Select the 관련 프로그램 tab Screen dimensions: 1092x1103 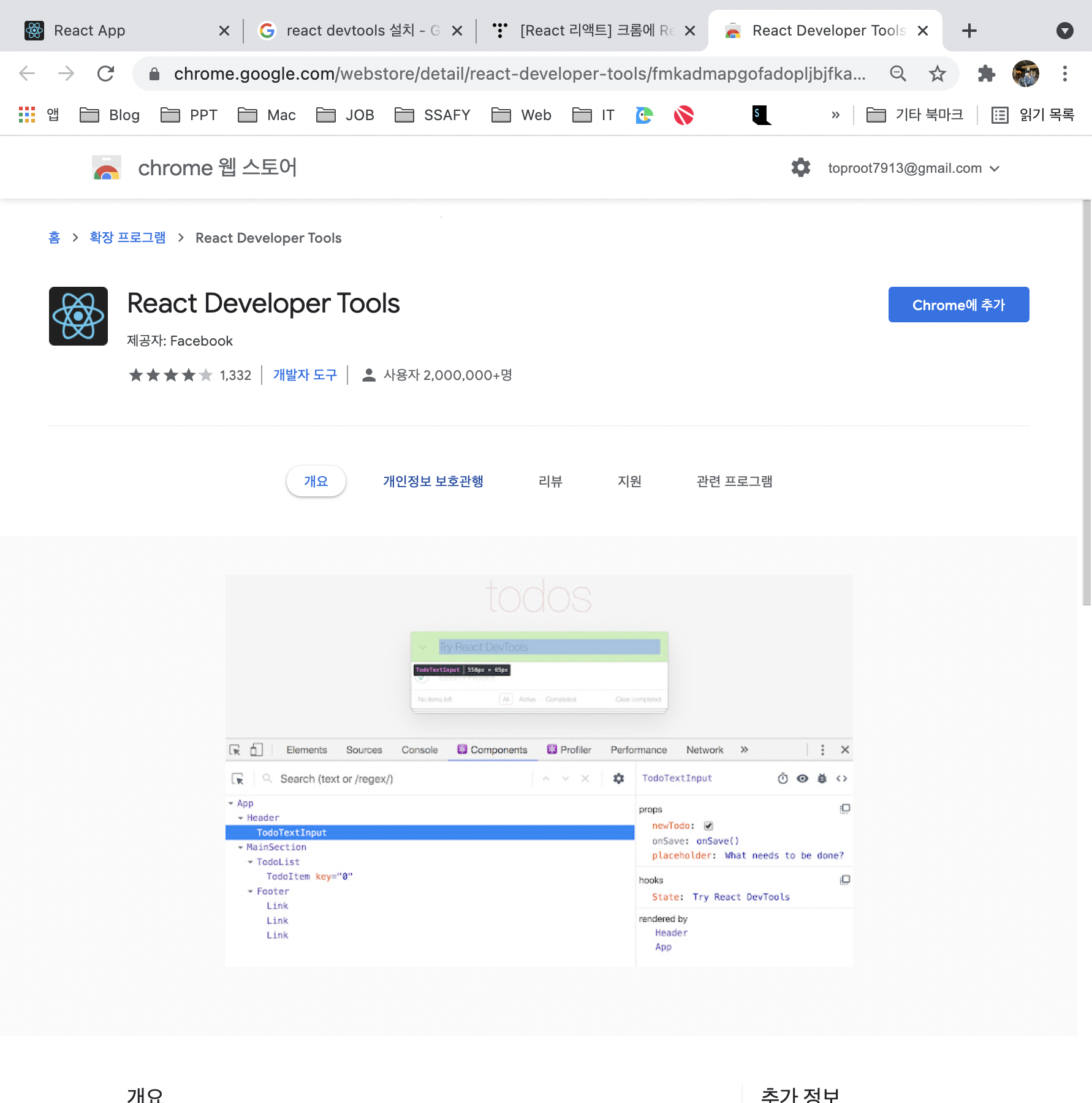[x=734, y=481]
